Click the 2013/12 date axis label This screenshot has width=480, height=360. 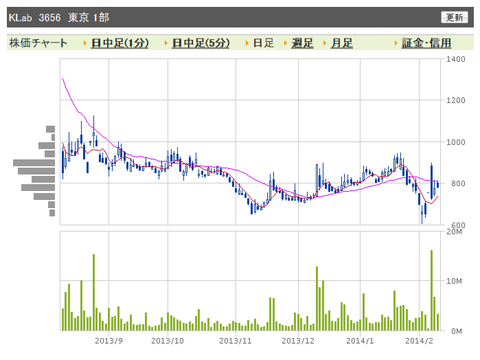[x=298, y=341]
